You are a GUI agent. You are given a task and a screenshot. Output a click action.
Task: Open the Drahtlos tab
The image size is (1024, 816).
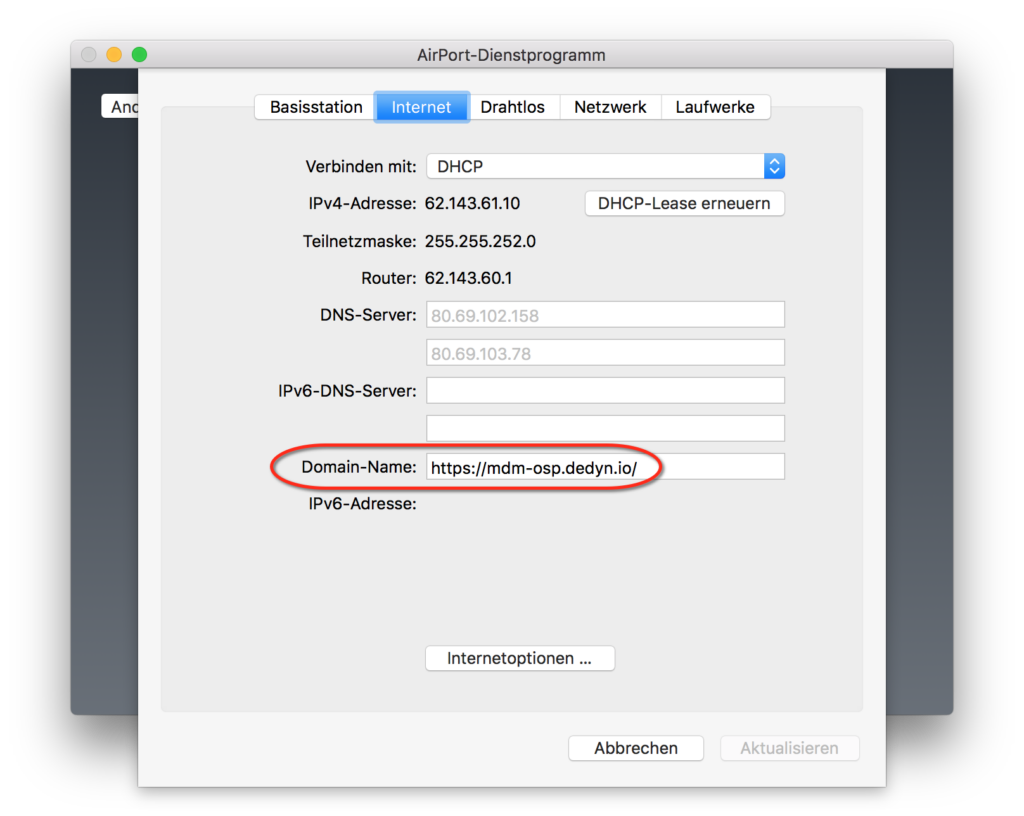512,107
